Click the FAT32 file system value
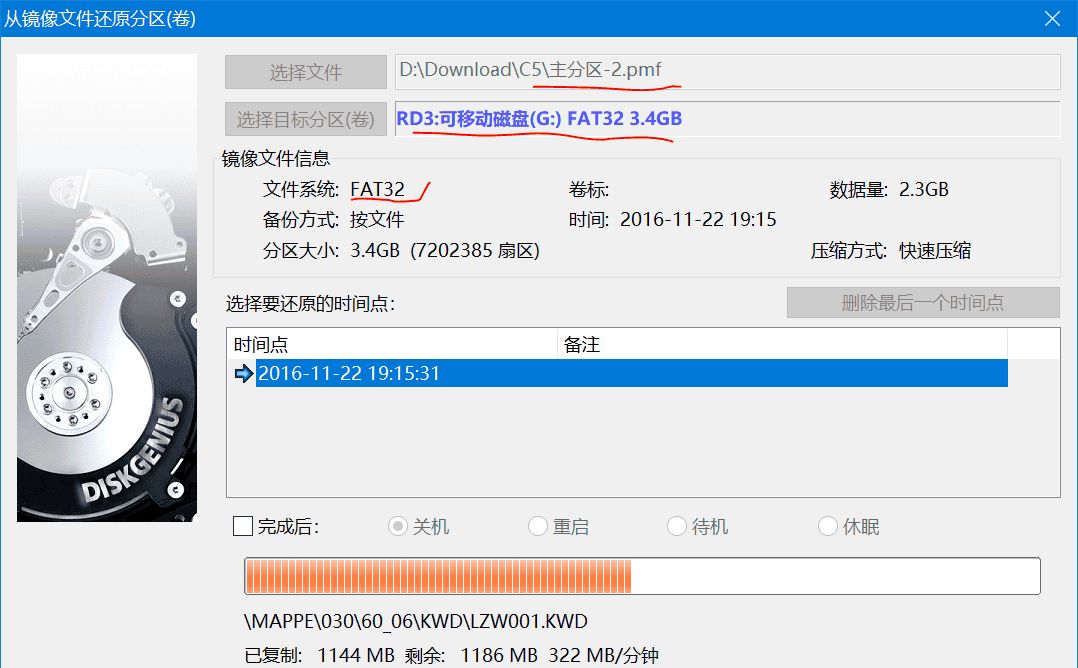The image size is (1078, 668). [377, 190]
